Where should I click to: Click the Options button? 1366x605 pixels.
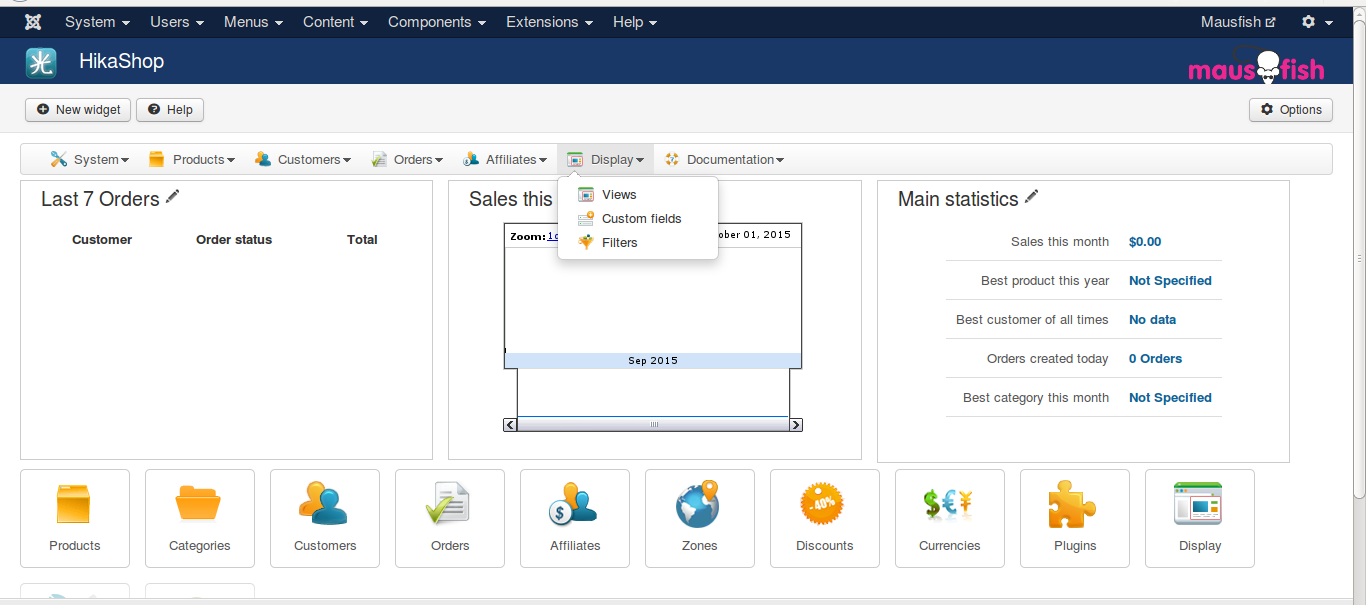(1290, 110)
